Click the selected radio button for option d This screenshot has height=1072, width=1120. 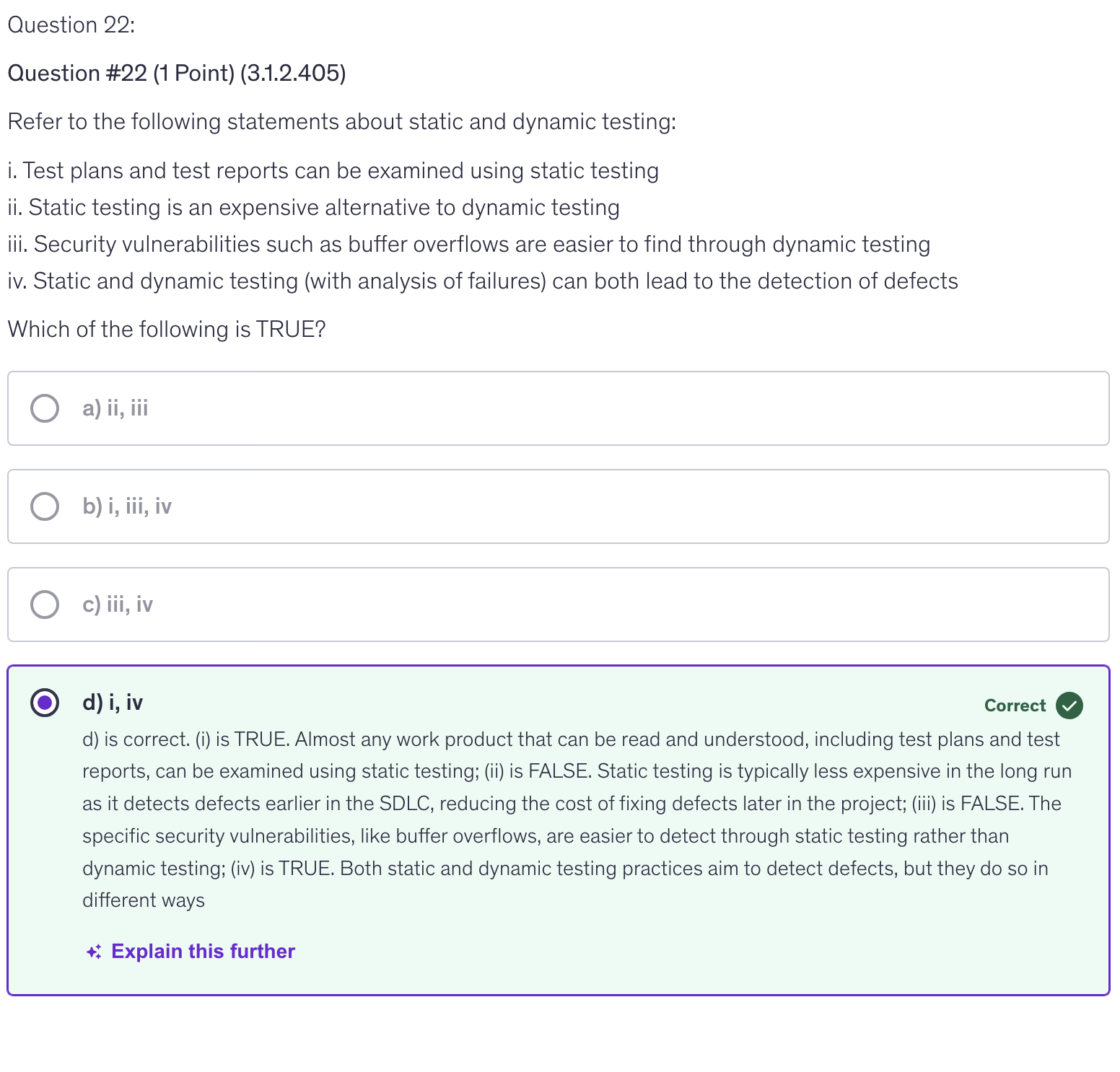45,703
